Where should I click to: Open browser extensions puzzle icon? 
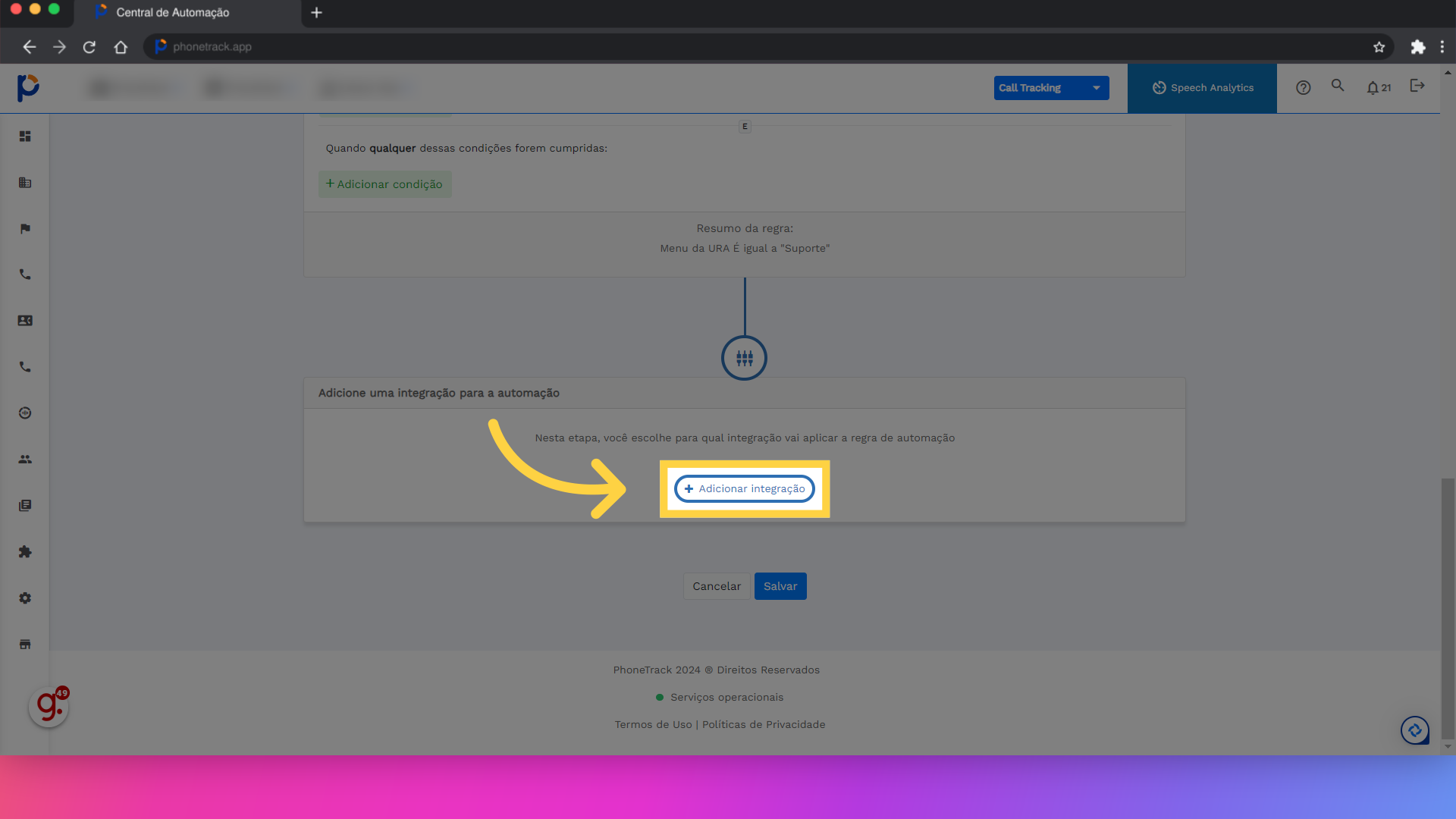(1417, 47)
